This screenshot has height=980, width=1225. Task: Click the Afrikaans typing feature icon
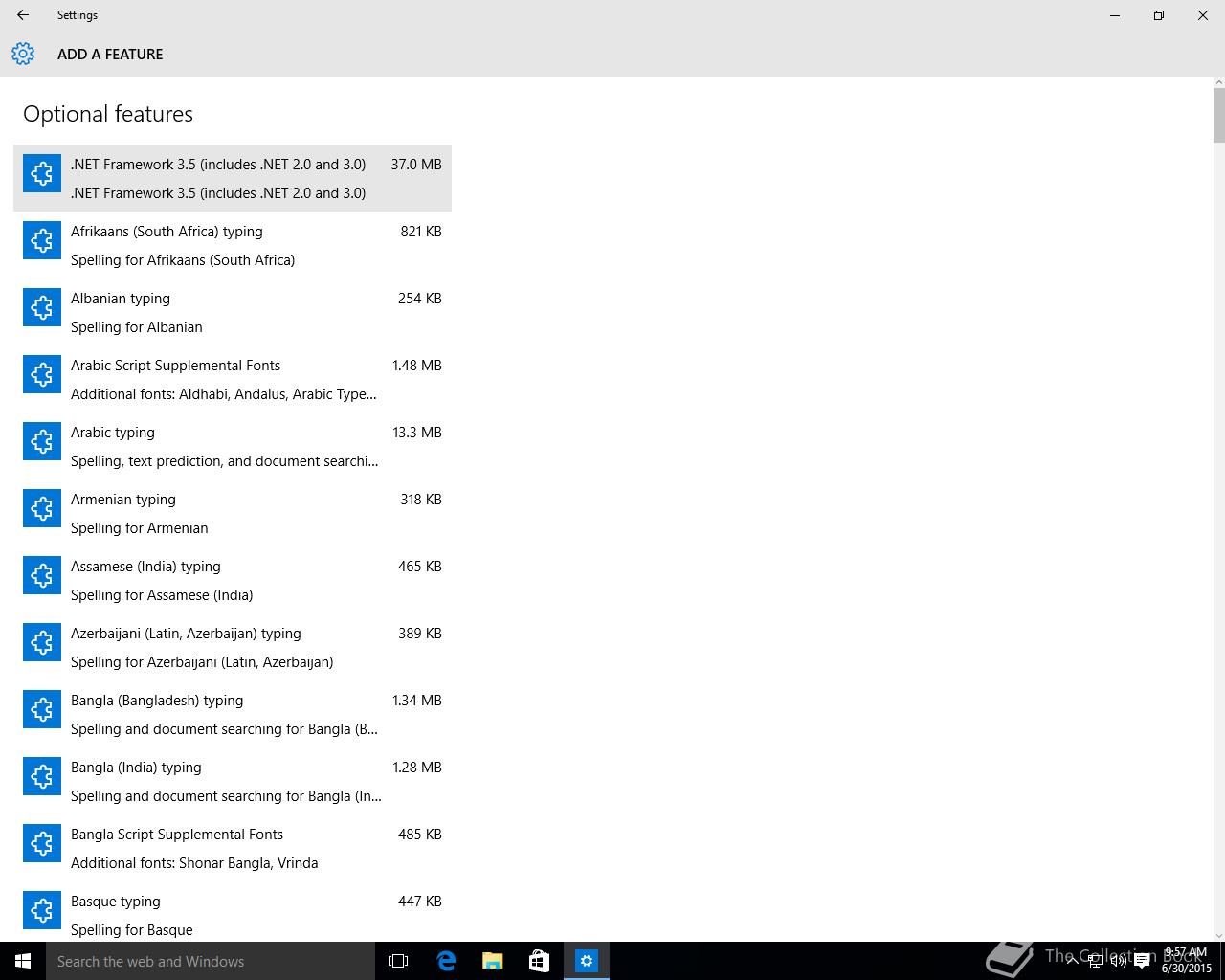pos(42,240)
